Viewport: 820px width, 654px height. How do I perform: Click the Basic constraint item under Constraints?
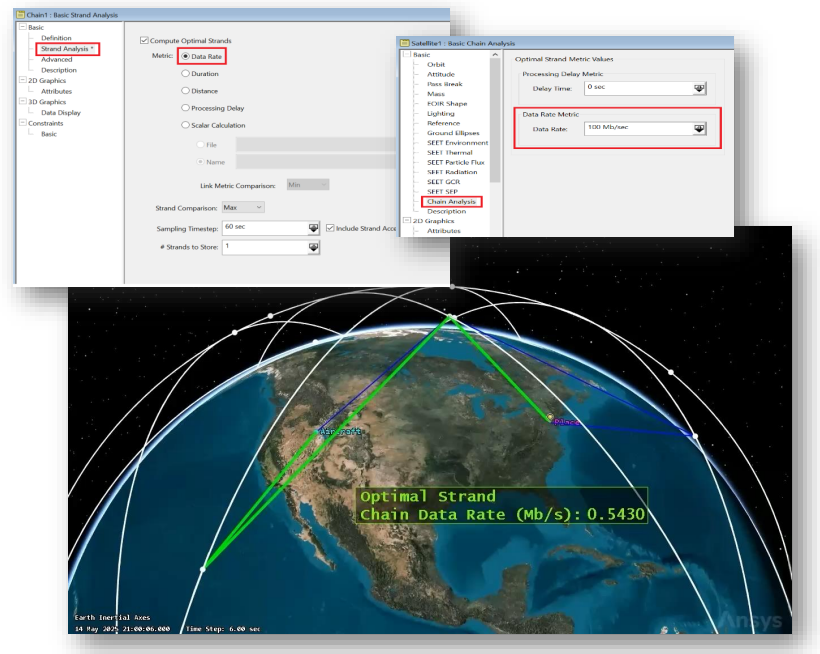point(49,134)
